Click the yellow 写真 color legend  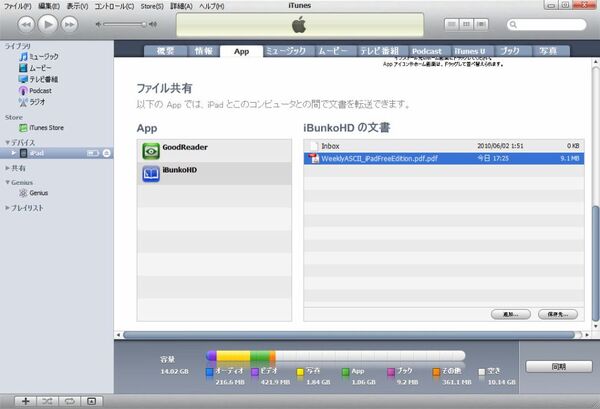[x=300, y=372]
